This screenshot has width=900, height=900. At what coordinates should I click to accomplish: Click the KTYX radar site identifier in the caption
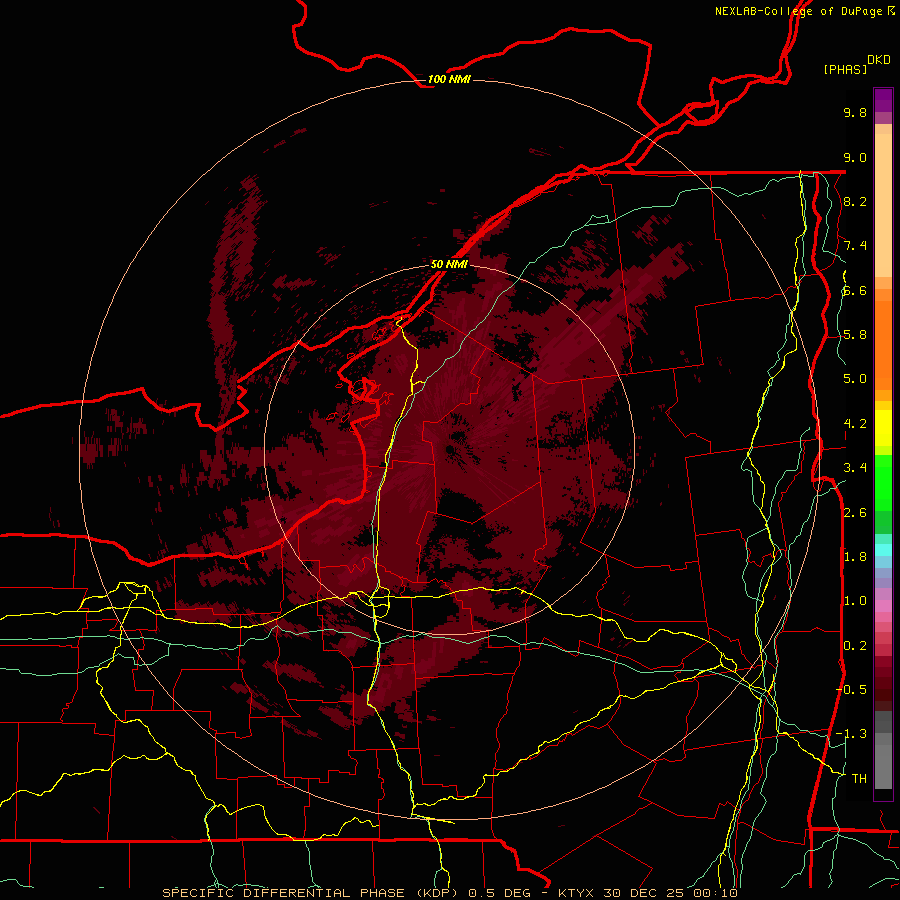(x=577, y=893)
